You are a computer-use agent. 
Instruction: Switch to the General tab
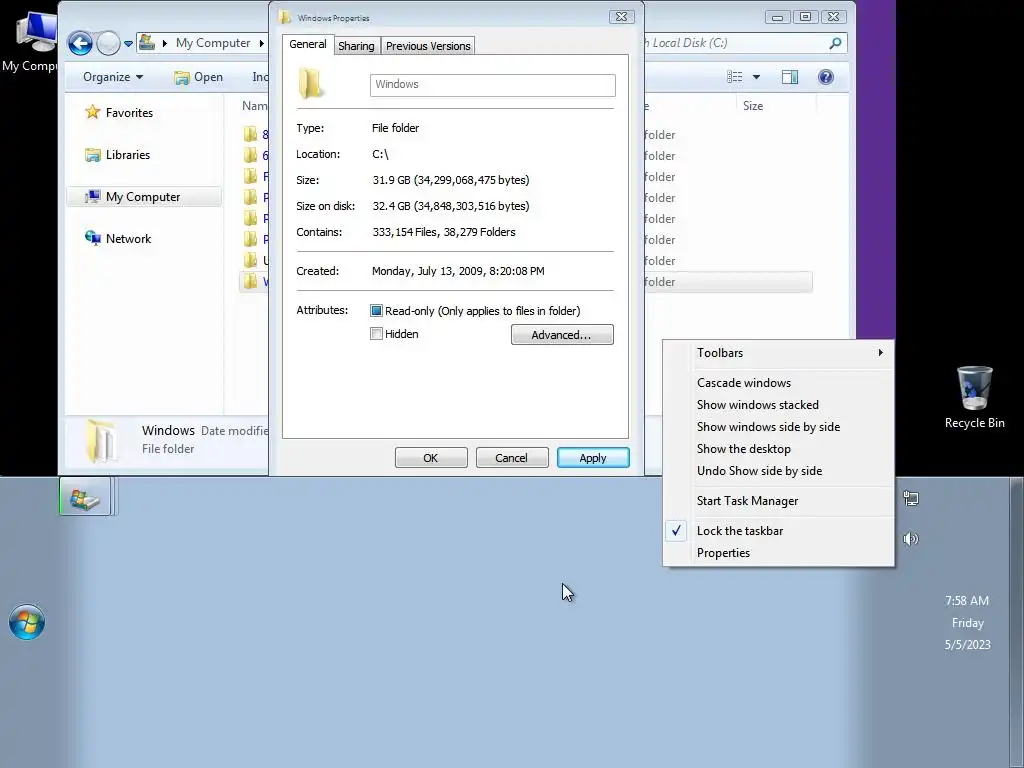coord(308,44)
